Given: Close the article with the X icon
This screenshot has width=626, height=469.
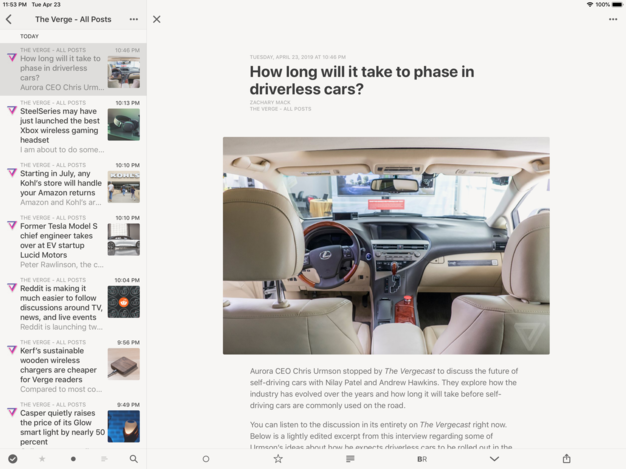Looking at the screenshot, I should point(157,19).
